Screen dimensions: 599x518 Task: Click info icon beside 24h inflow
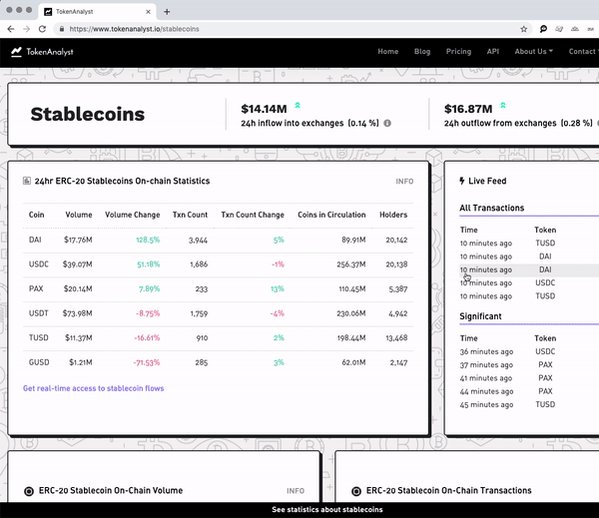(x=387, y=123)
